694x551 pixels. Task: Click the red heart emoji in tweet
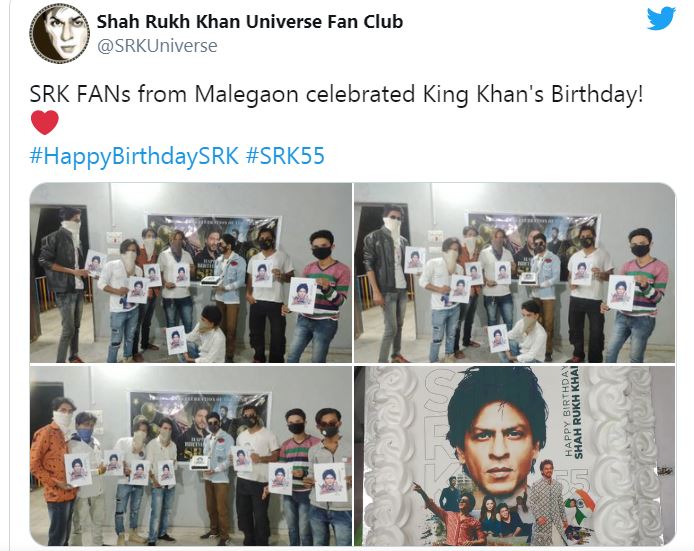point(45,122)
